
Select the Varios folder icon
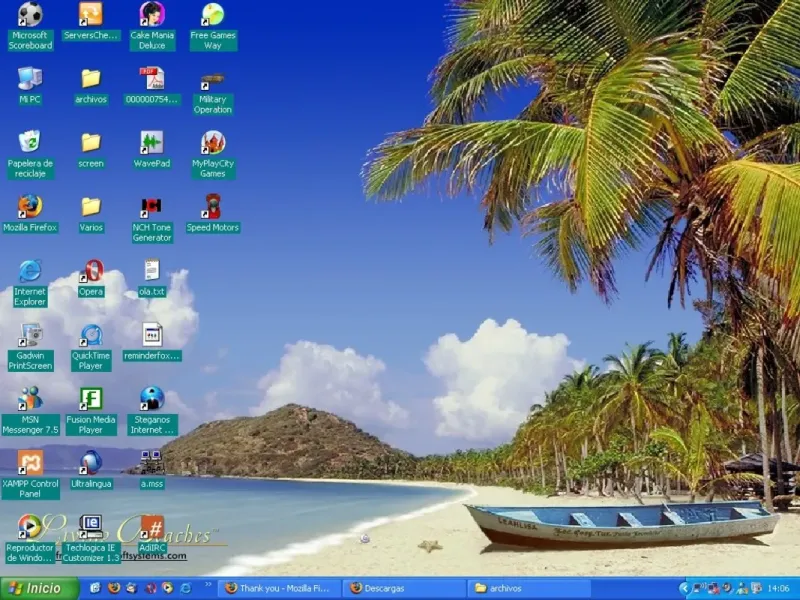pos(91,214)
